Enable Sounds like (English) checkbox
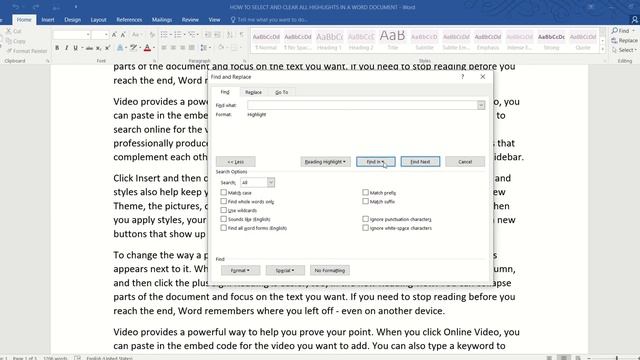Image resolution: width=640 pixels, height=360 pixels. (x=223, y=219)
